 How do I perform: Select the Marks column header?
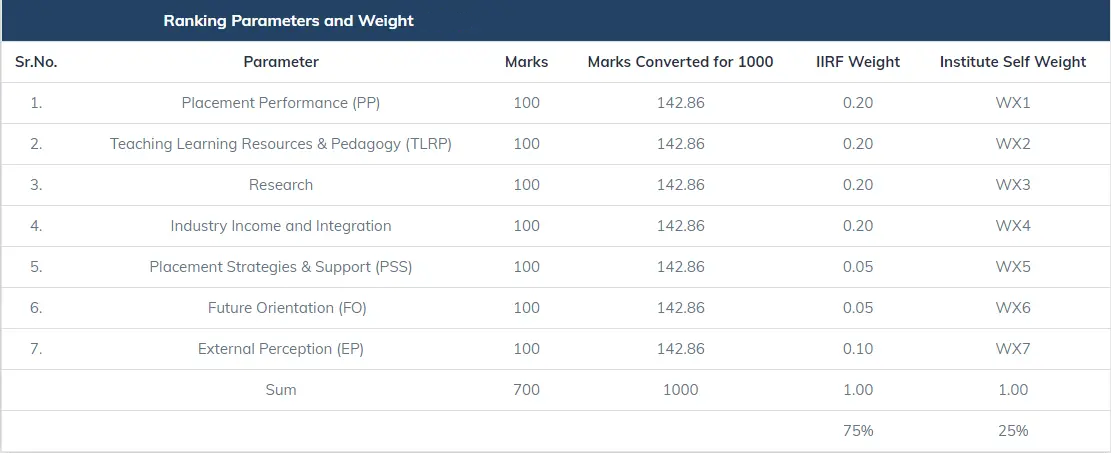(526, 62)
